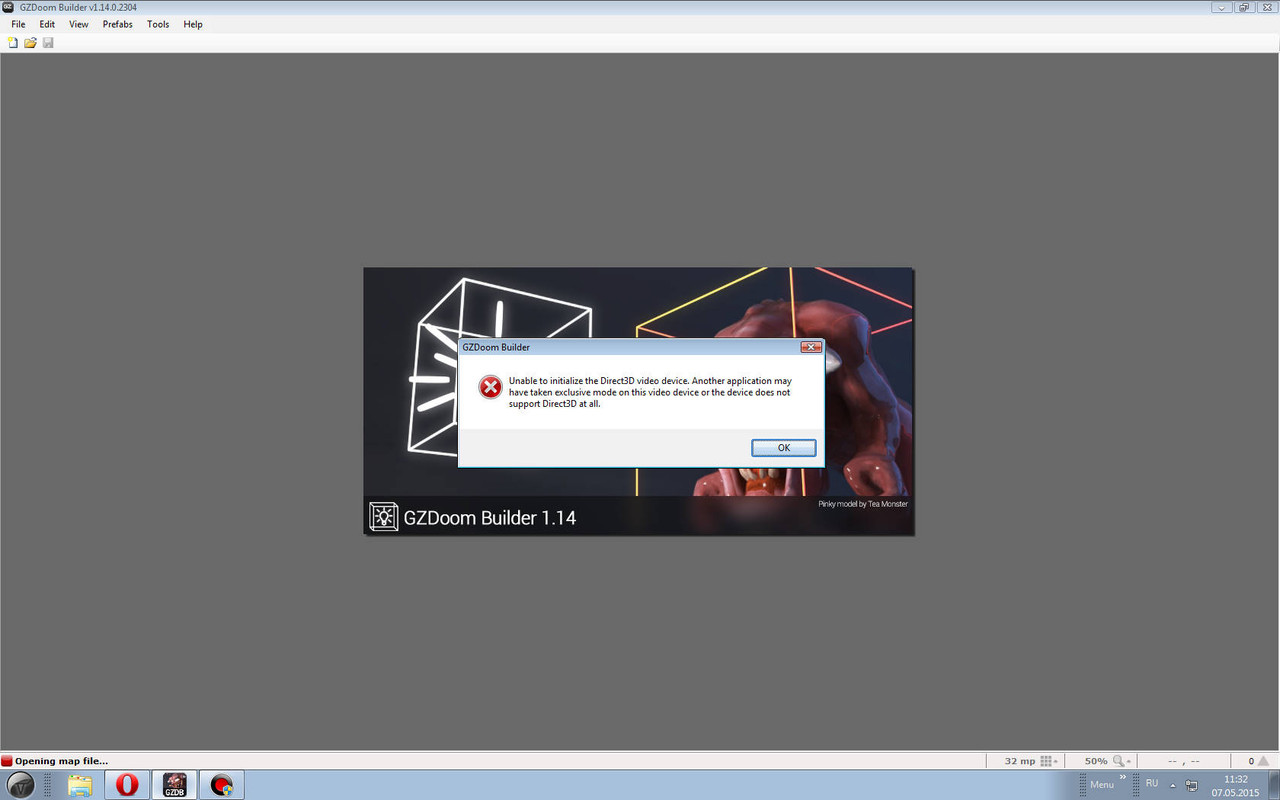Open Opera browser from the taskbar
The height and width of the screenshot is (800, 1280).
pos(126,785)
